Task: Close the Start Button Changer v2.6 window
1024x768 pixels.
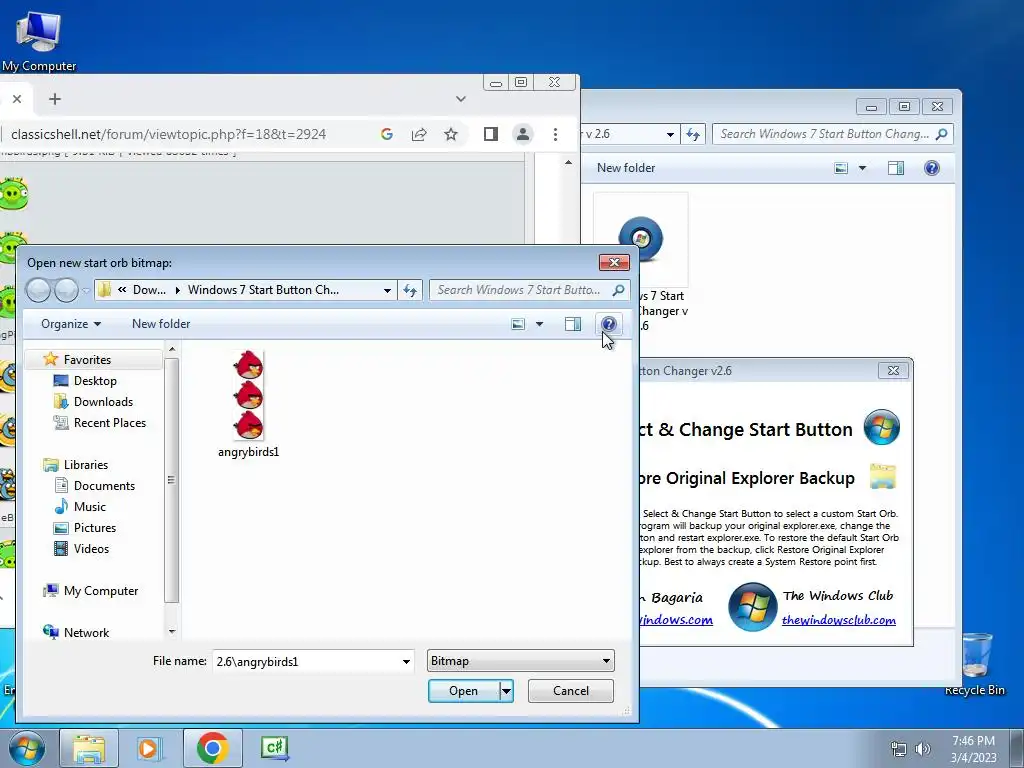Action: (893, 371)
